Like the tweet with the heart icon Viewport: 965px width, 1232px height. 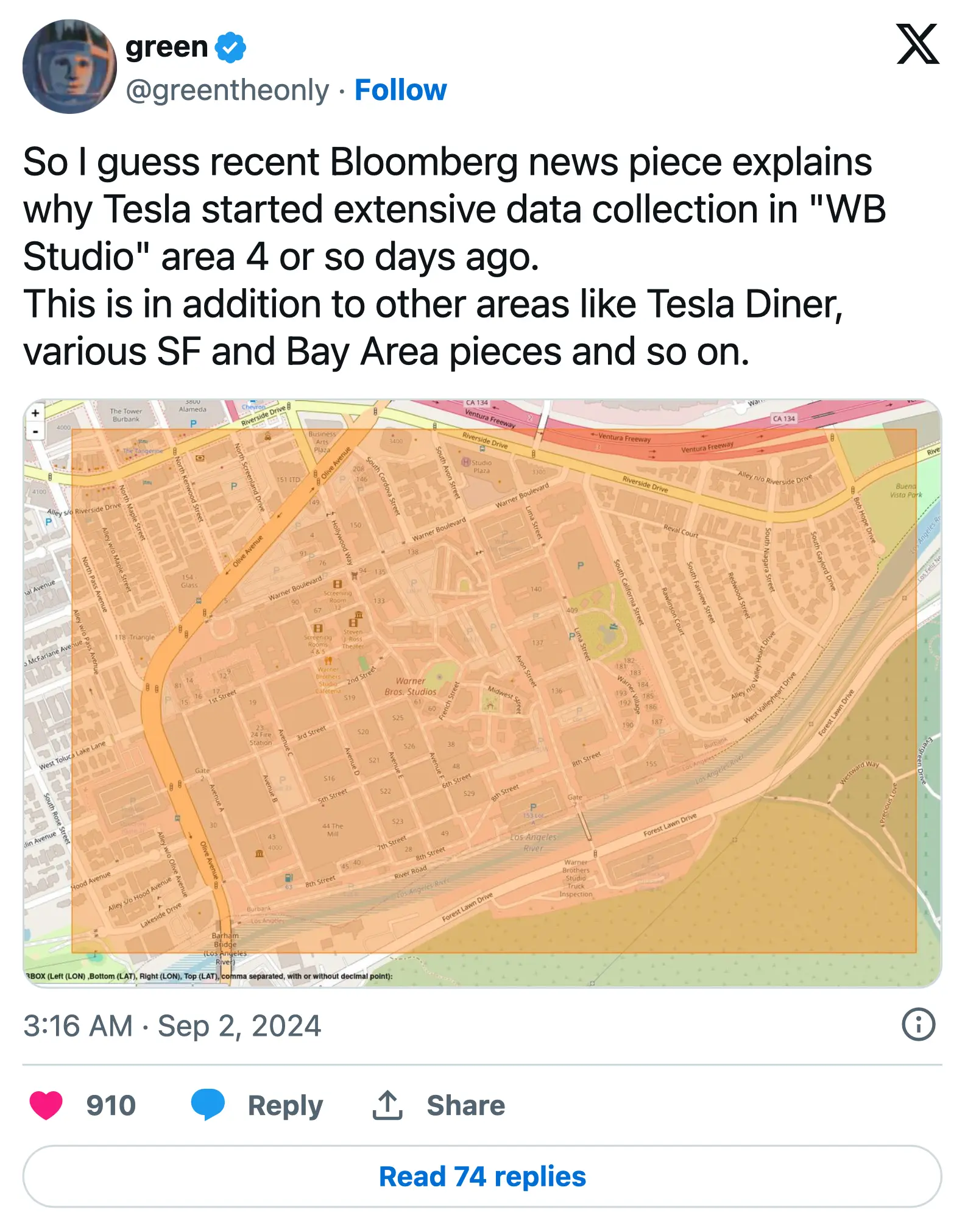coord(46,1105)
